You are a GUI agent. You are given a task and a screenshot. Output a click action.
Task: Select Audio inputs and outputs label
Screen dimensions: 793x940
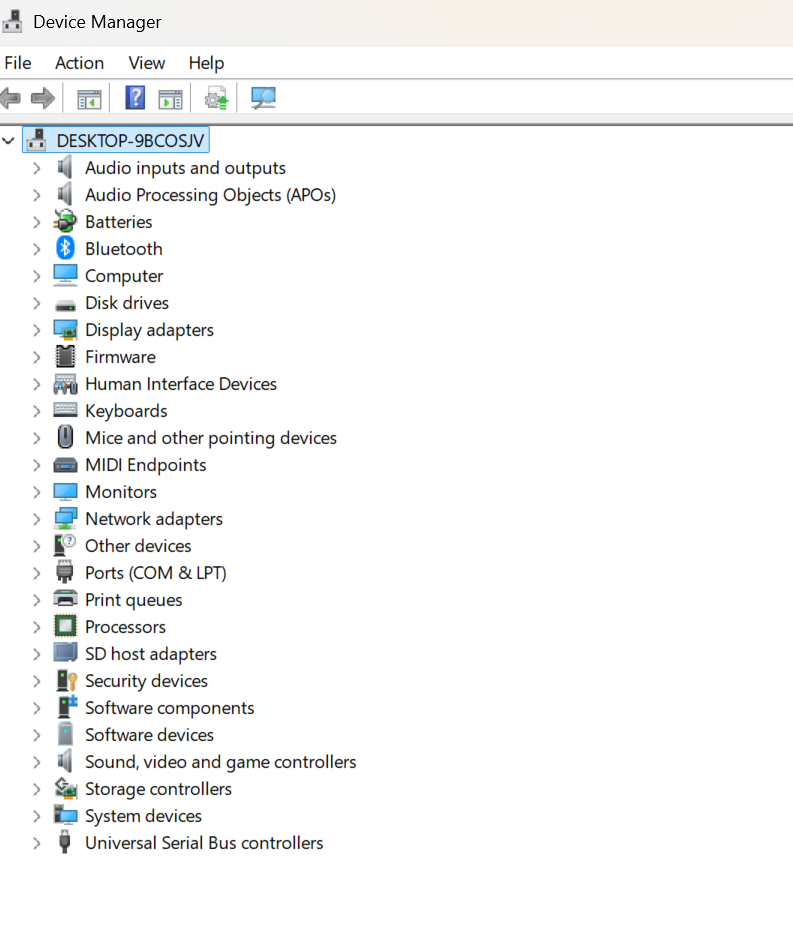pyautogui.click(x=185, y=168)
